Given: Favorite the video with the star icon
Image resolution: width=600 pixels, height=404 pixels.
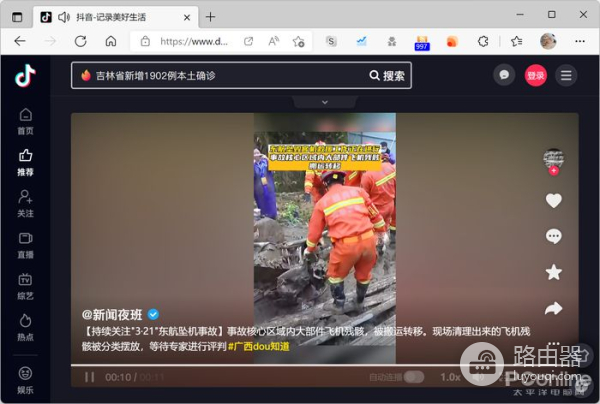Looking at the screenshot, I should point(553,272).
